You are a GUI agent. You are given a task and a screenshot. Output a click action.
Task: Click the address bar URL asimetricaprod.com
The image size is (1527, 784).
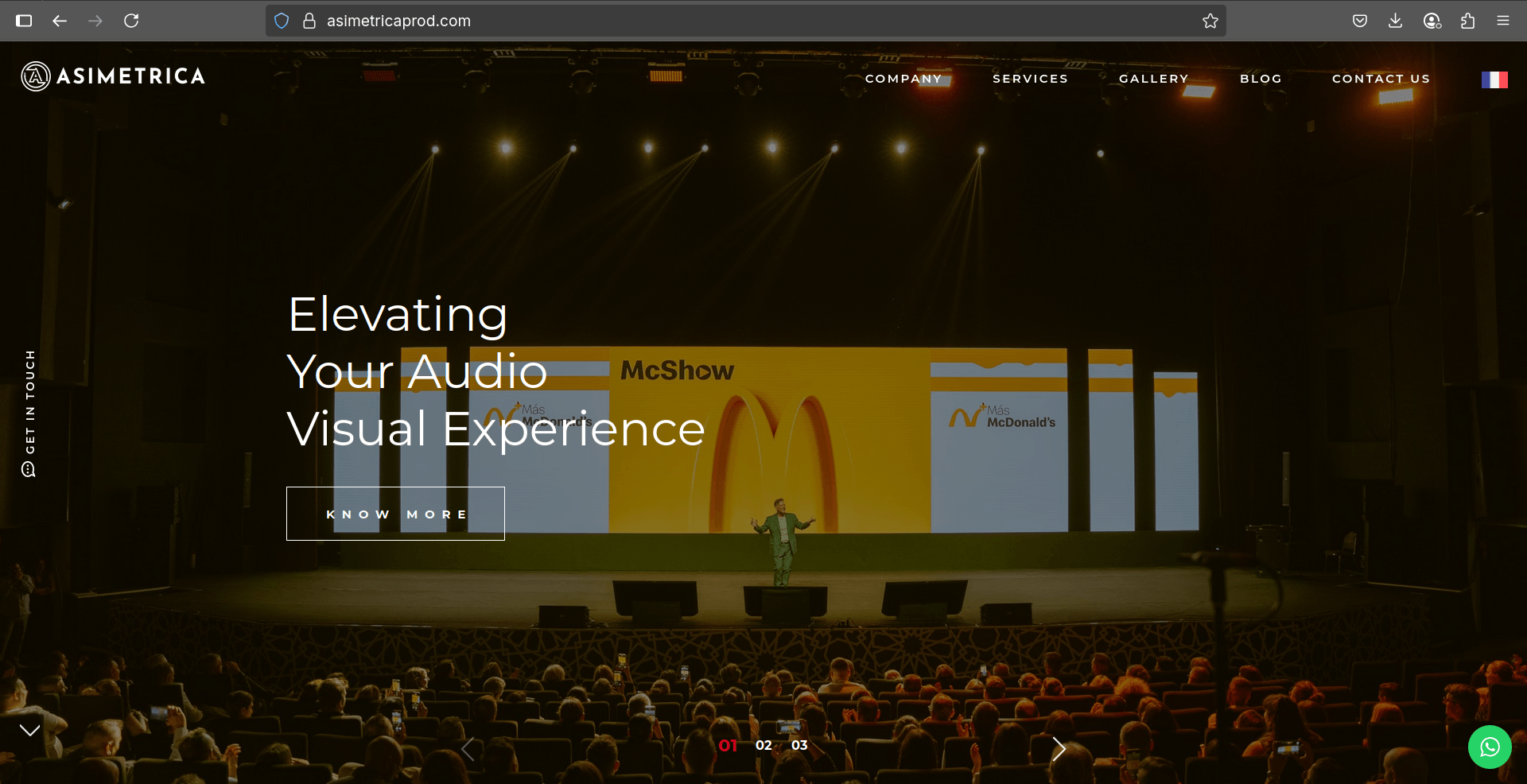pos(398,21)
